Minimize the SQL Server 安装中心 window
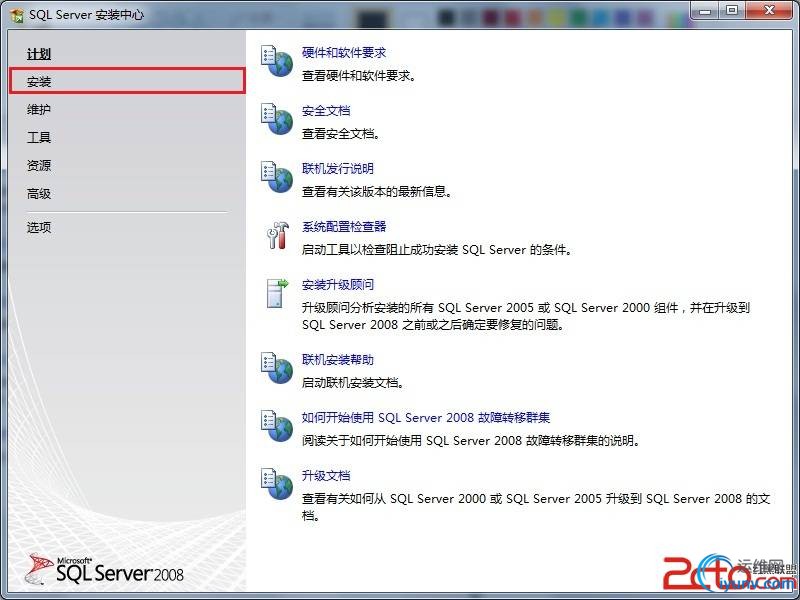The width and height of the screenshot is (800, 600). (705, 10)
